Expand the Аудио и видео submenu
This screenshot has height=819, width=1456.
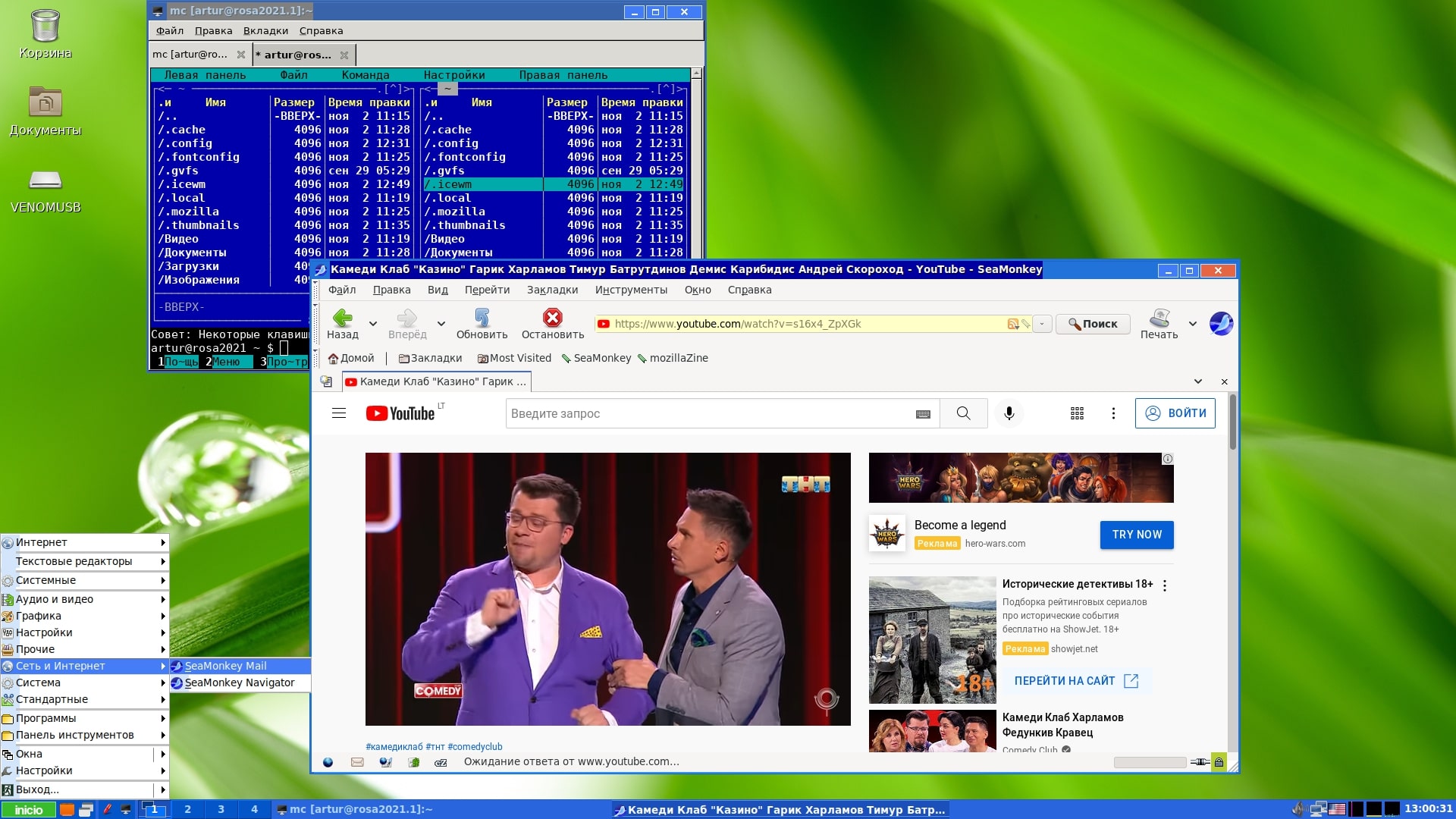coord(84,599)
